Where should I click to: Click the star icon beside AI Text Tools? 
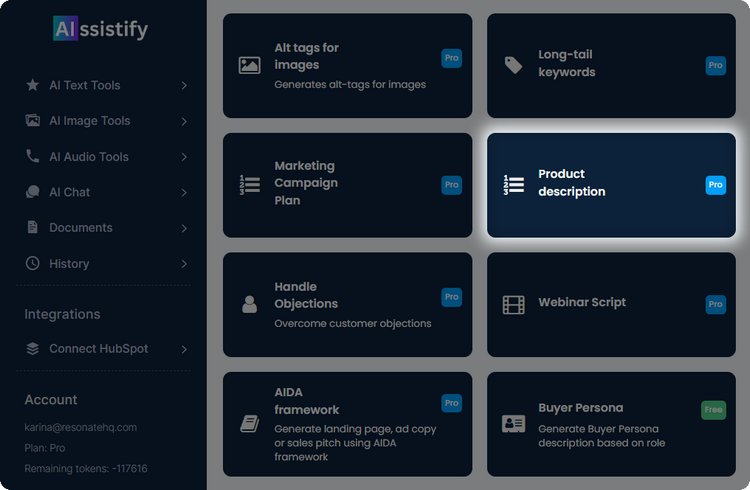click(33, 85)
